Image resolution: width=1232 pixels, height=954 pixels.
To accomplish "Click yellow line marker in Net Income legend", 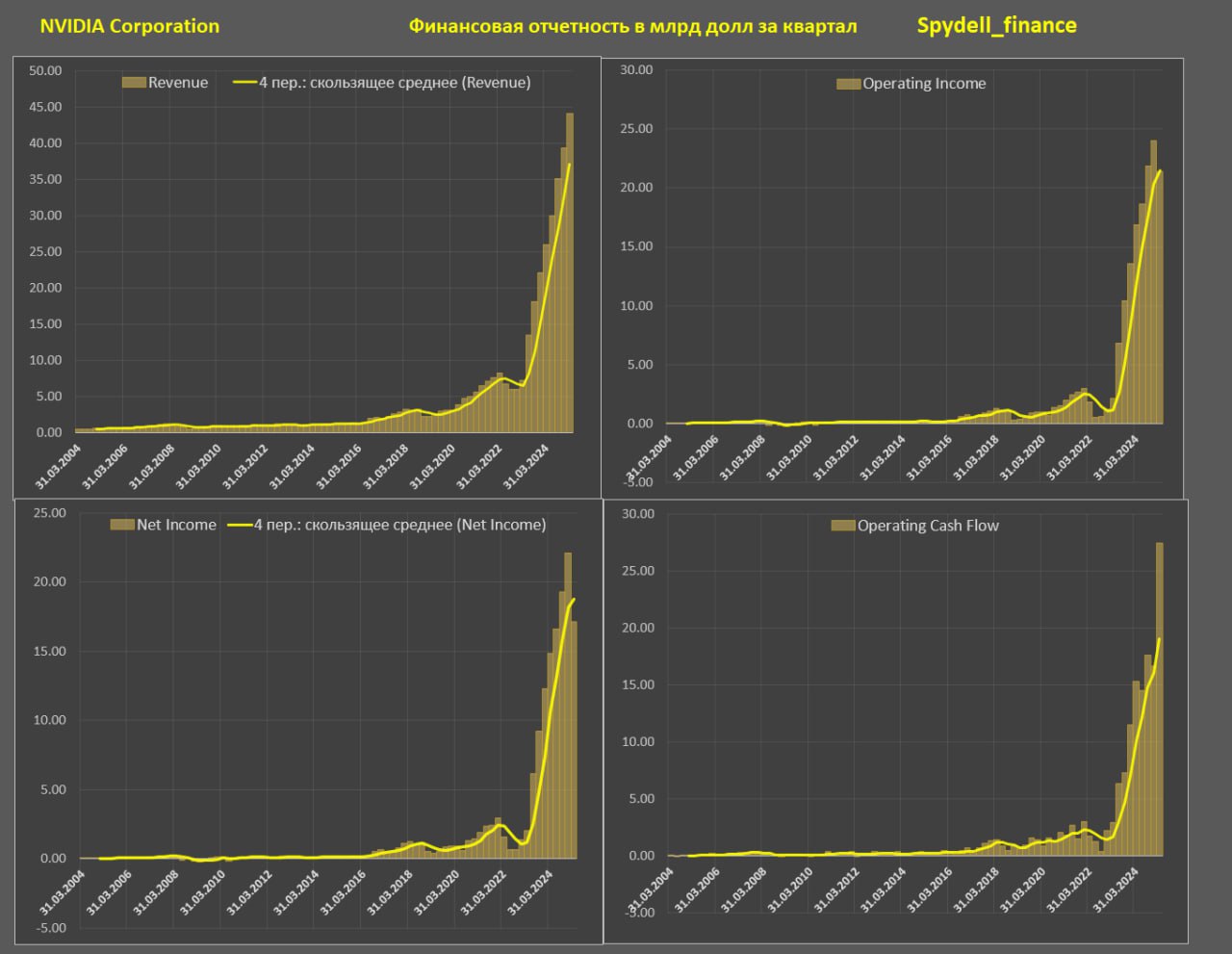I will (x=240, y=525).
